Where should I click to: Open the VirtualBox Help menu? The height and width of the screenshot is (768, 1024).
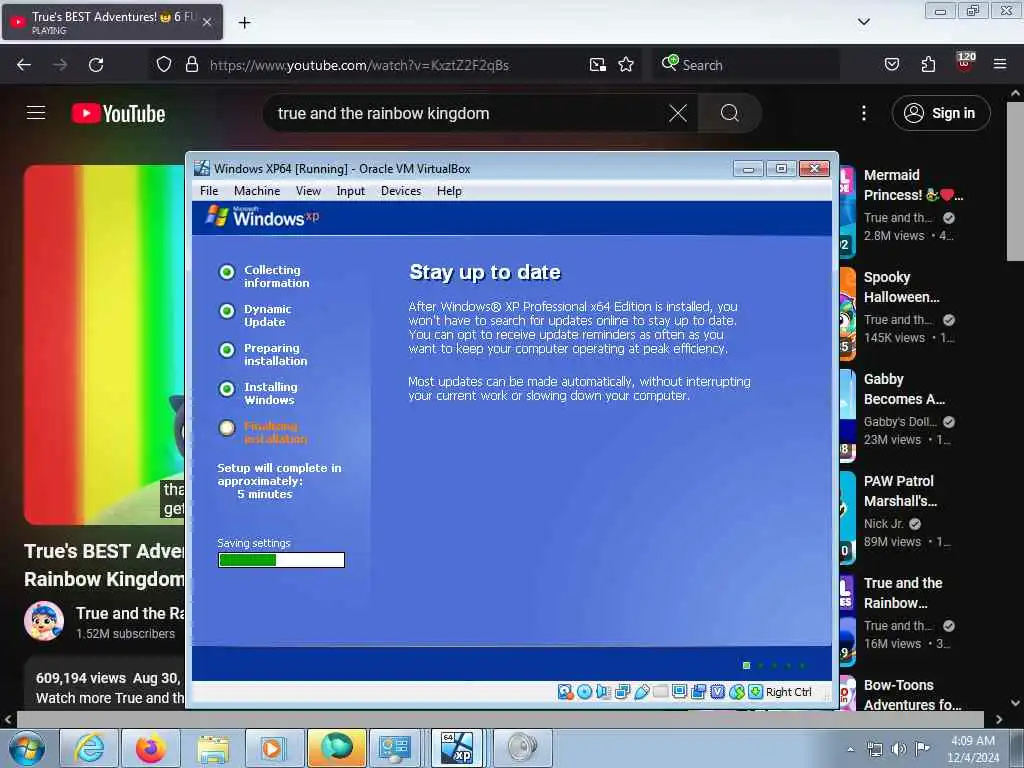click(x=449, y=191)
